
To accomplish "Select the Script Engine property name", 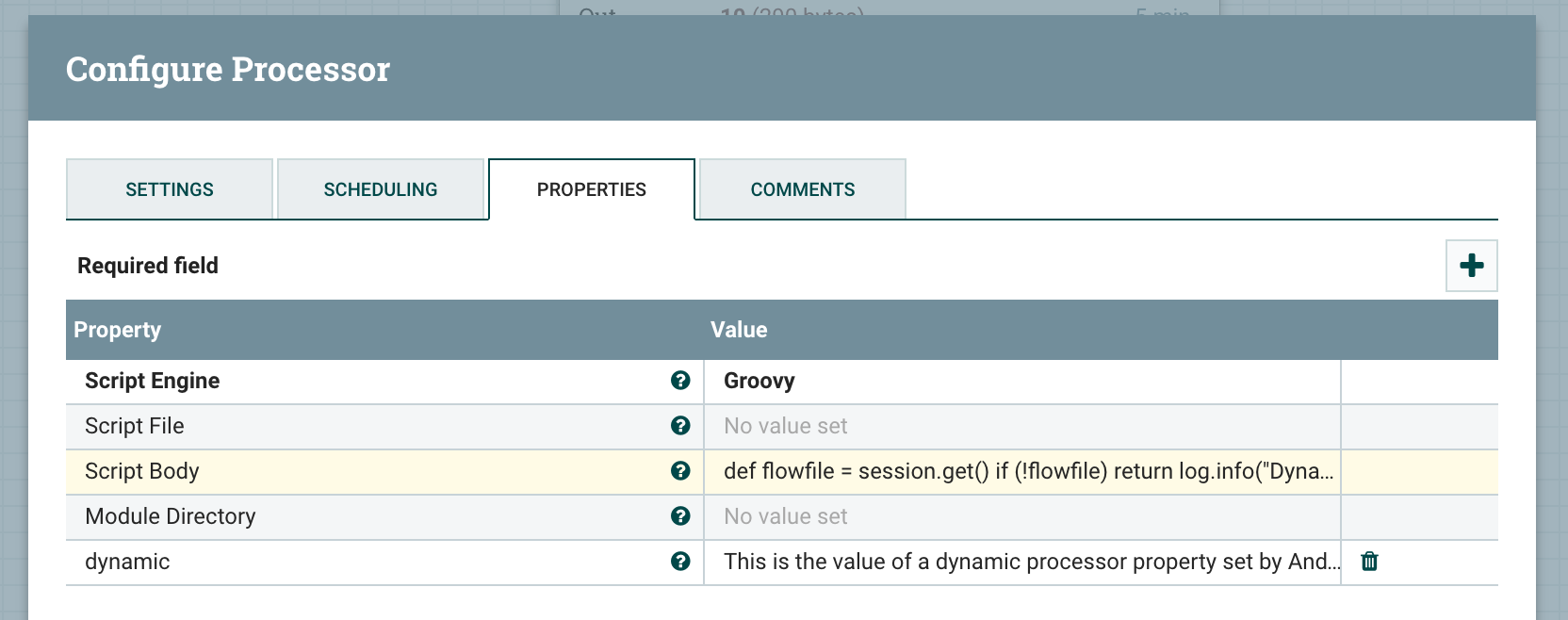I will click(x=153, y=381).
